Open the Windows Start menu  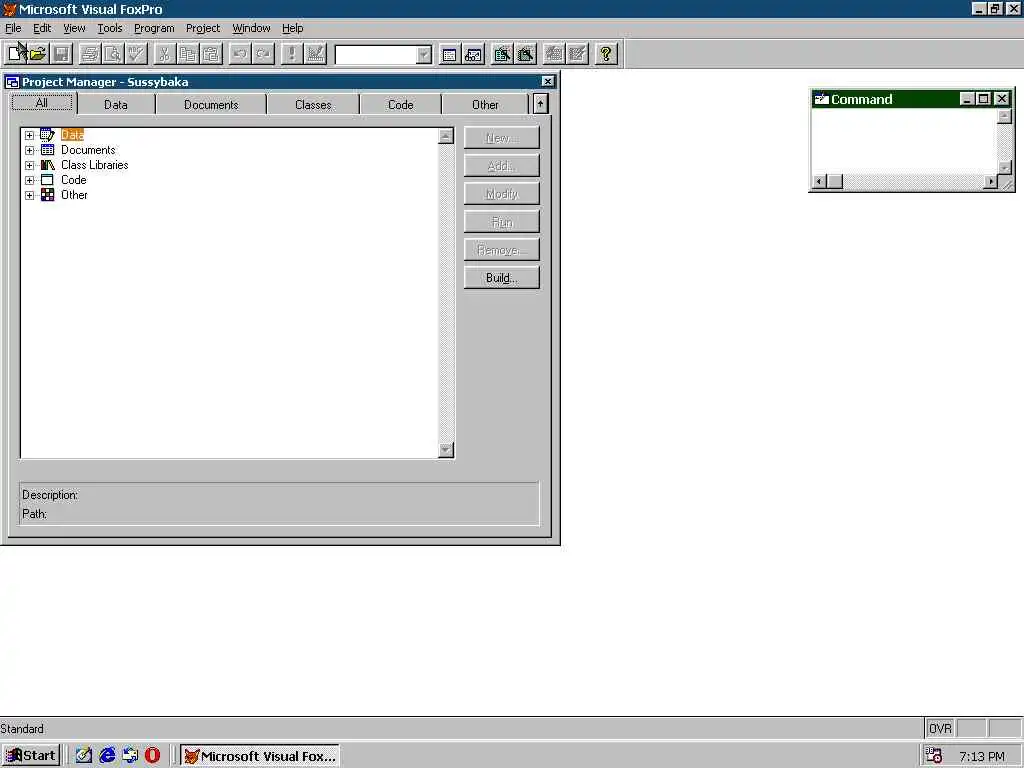click(31, 756)
